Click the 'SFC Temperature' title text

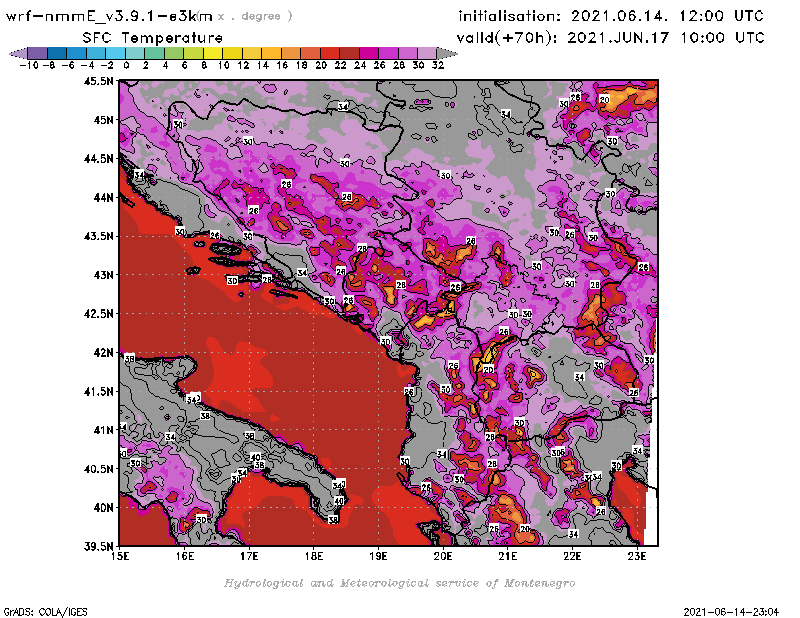coord(153,38)
